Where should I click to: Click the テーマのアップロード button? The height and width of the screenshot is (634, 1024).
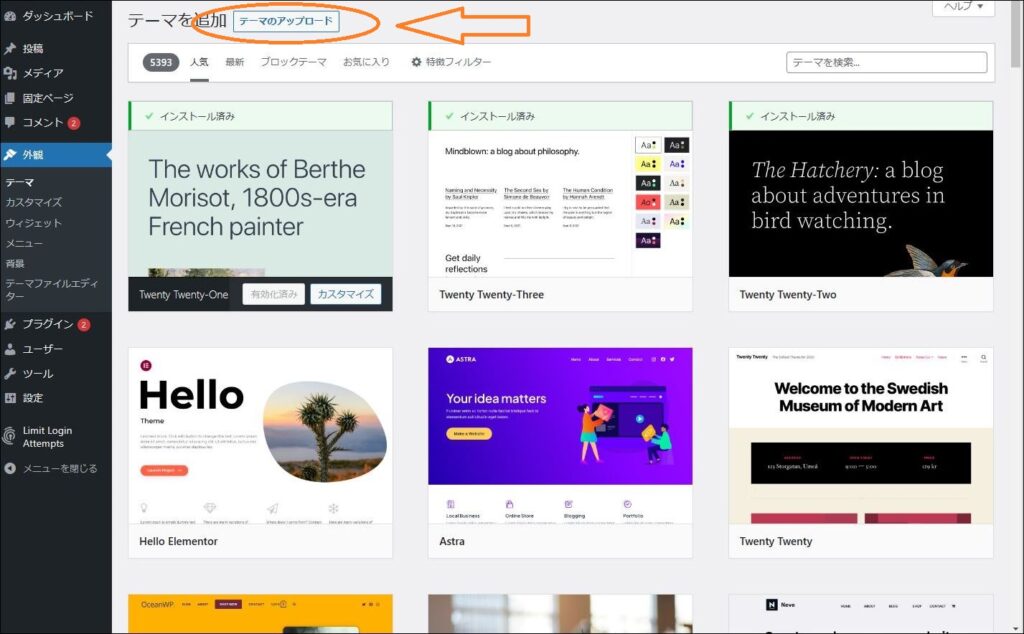click(x=286, y=21)
